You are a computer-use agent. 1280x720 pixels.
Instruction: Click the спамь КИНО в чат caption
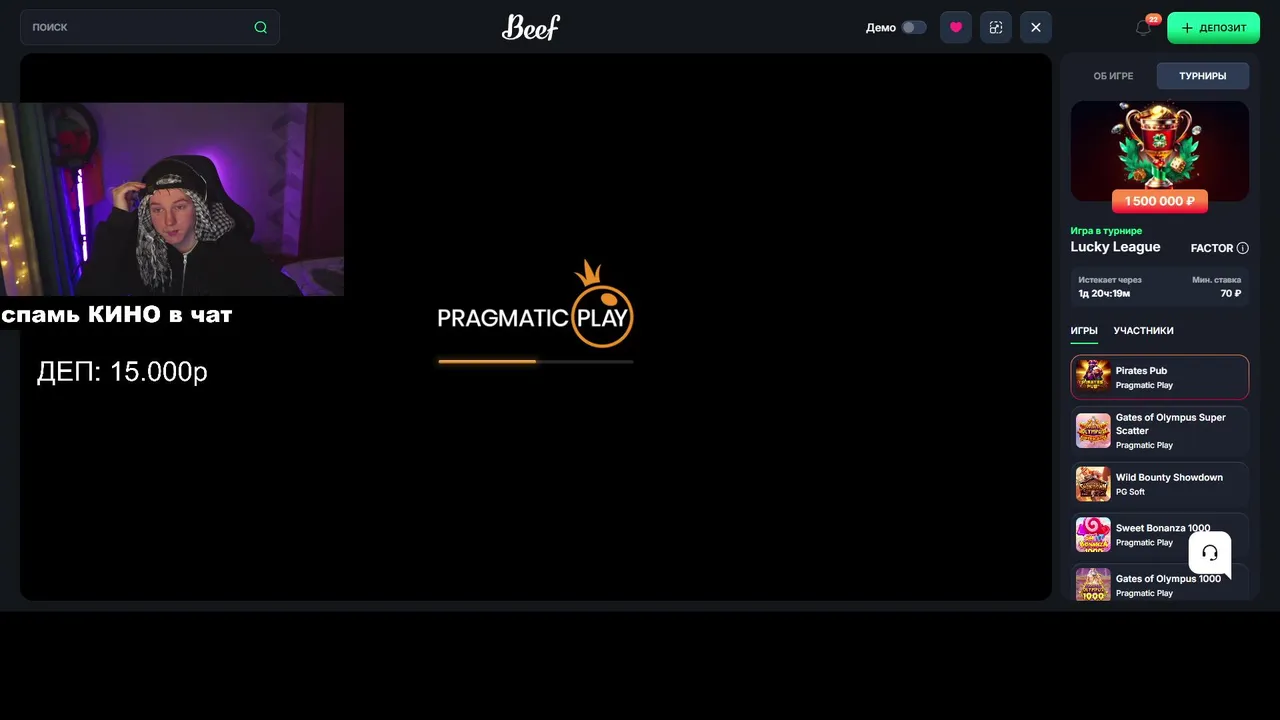[117, 315]
